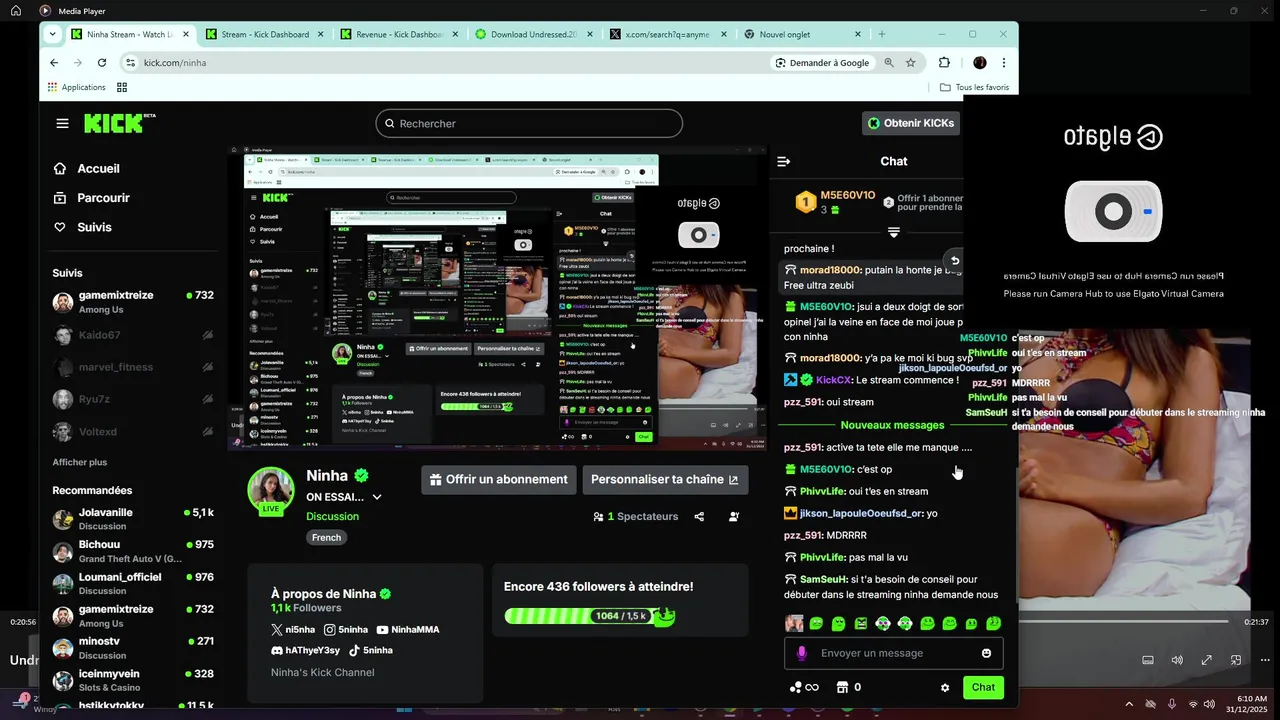
Task: Go back with browser back arrow
Action: (x=54, y=62)
